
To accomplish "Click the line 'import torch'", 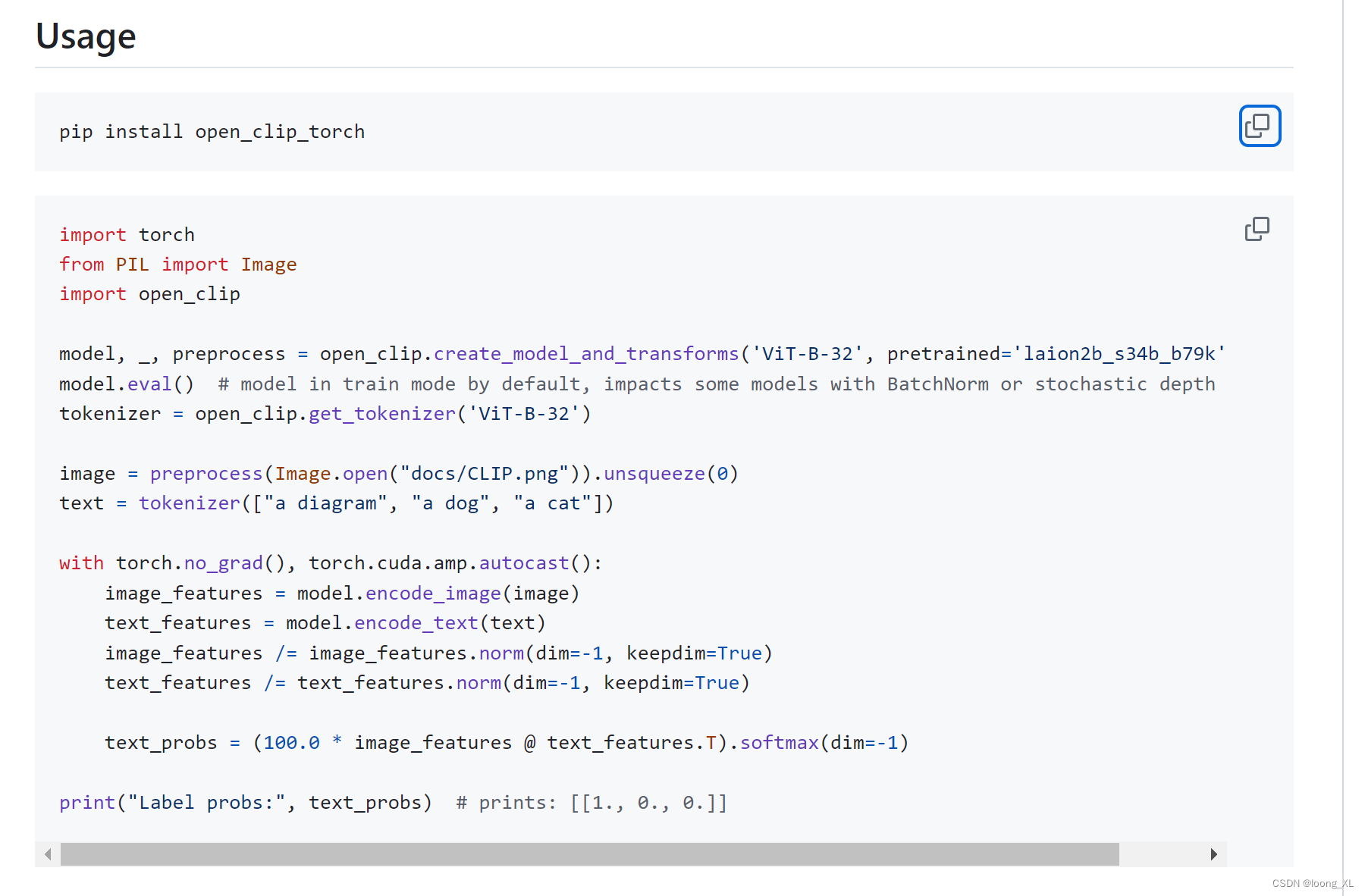I will [127, 235].
